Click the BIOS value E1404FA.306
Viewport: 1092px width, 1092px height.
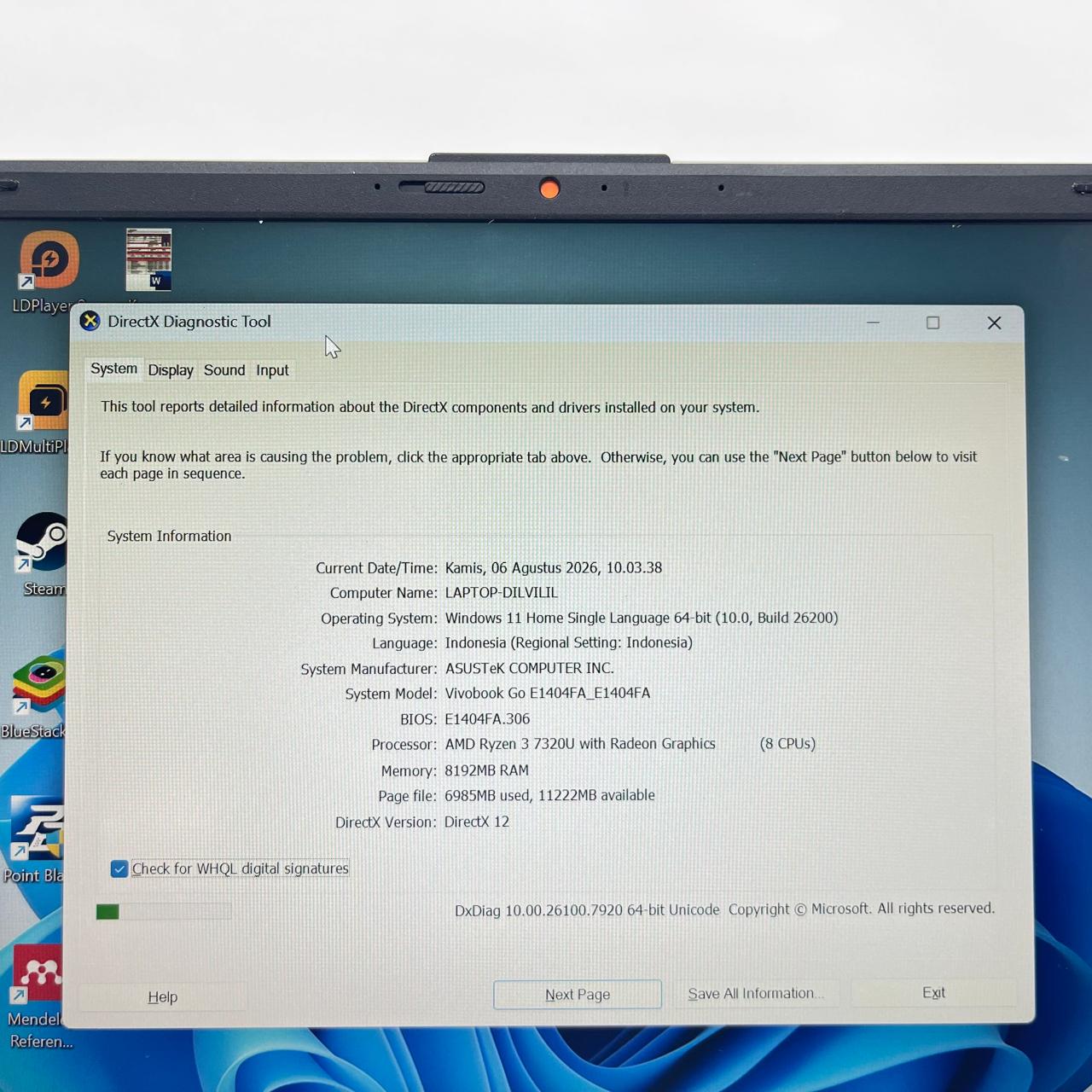coord(487,719)
